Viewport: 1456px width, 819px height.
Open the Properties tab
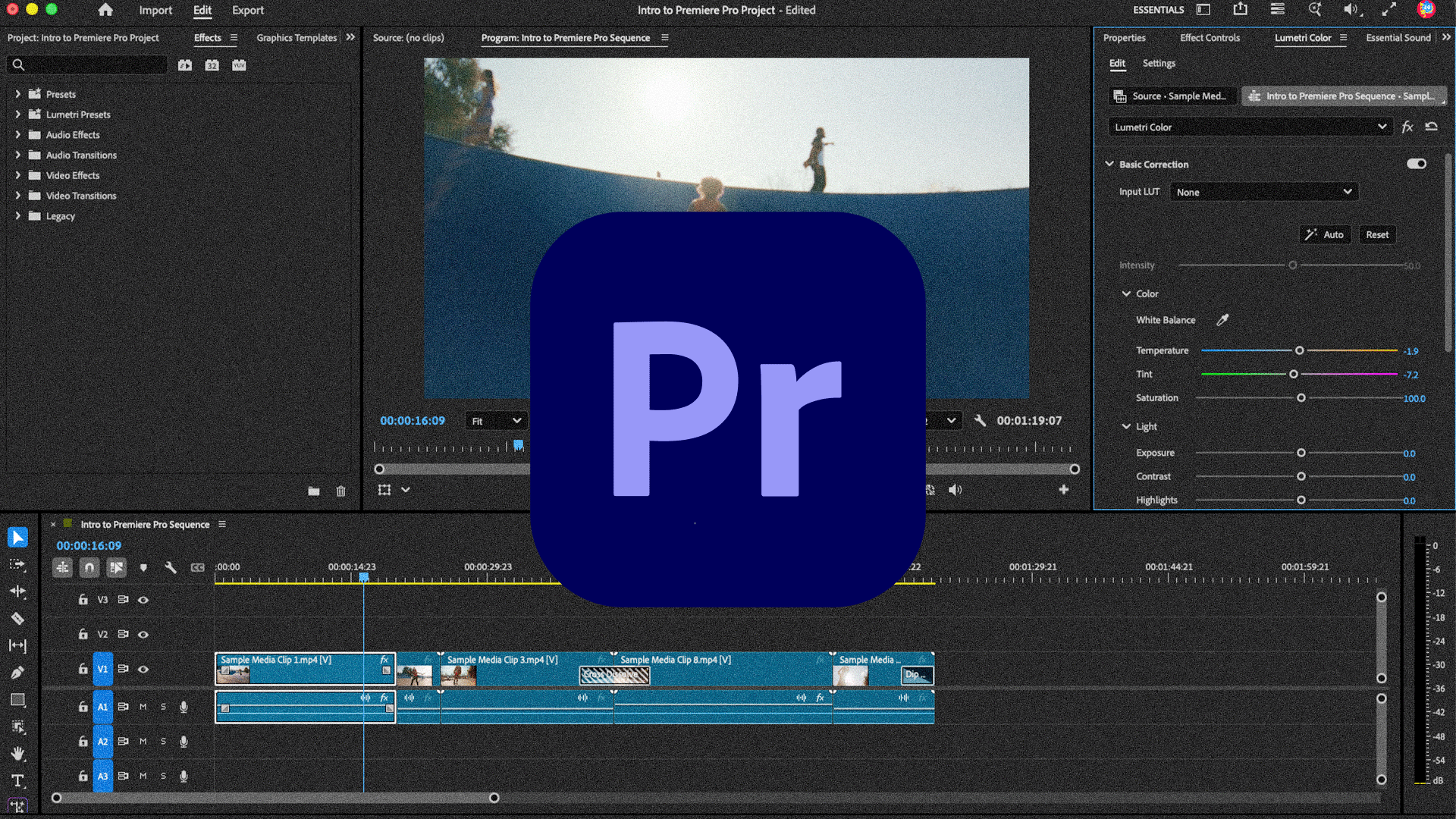click(x=1124, y=37)
